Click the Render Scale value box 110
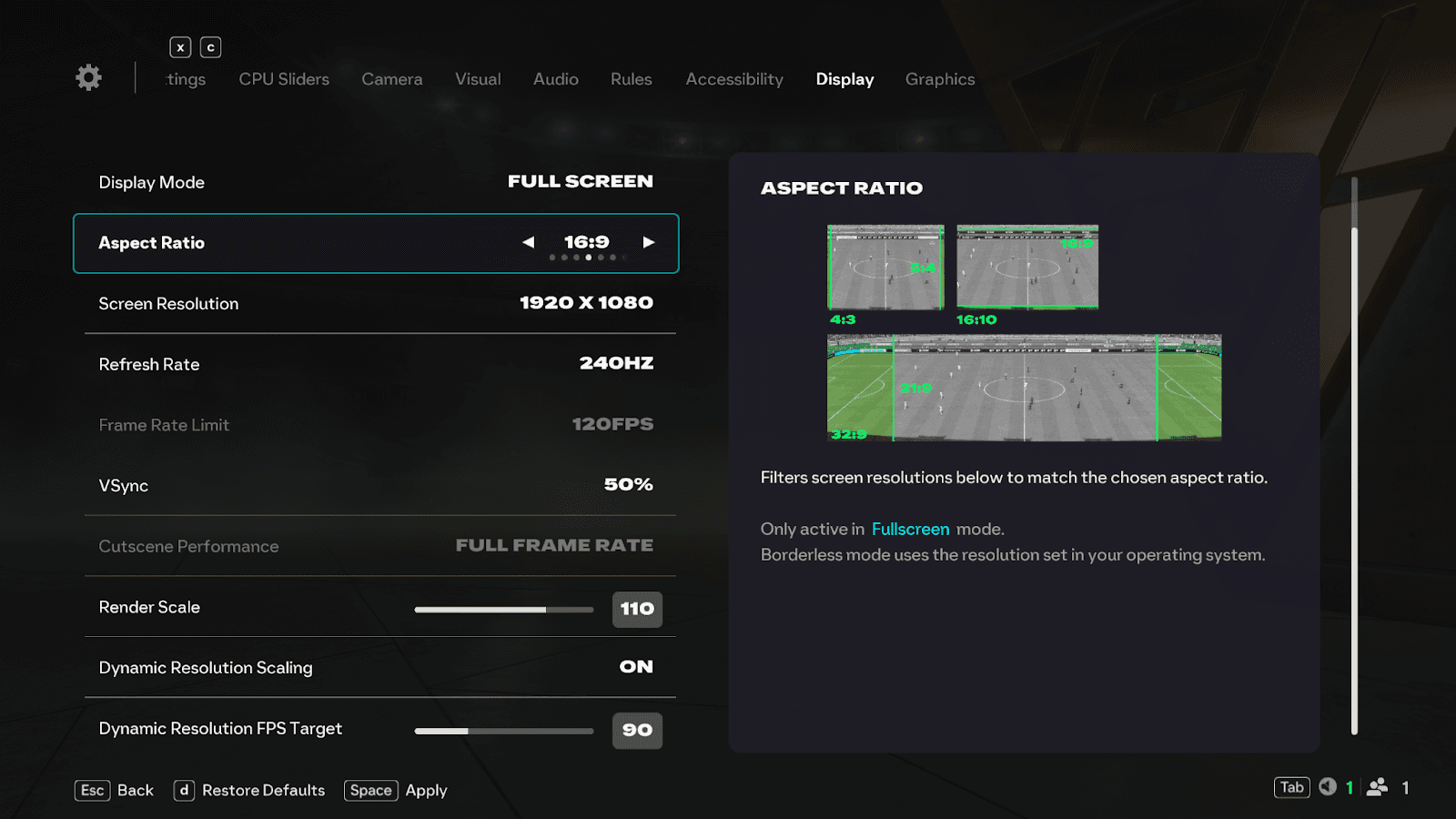The width and height of the screenshot is (1456, 819). click(x=637, y=609)
